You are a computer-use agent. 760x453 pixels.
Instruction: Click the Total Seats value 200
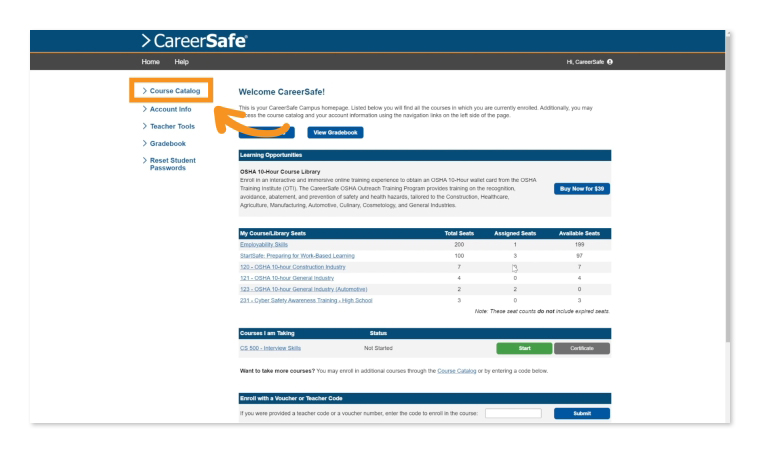[459, 245]
